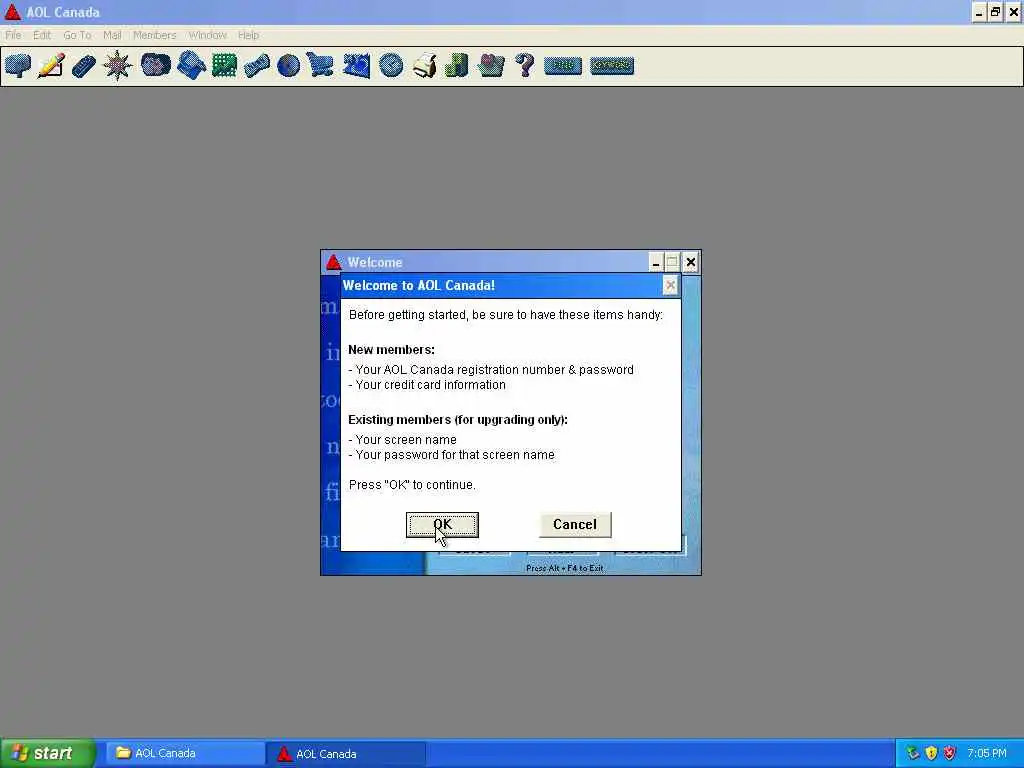The width and height of the screenshot is (1024, 768).
Task: Close the background Welcome window
Action: [x=690, y=263]
